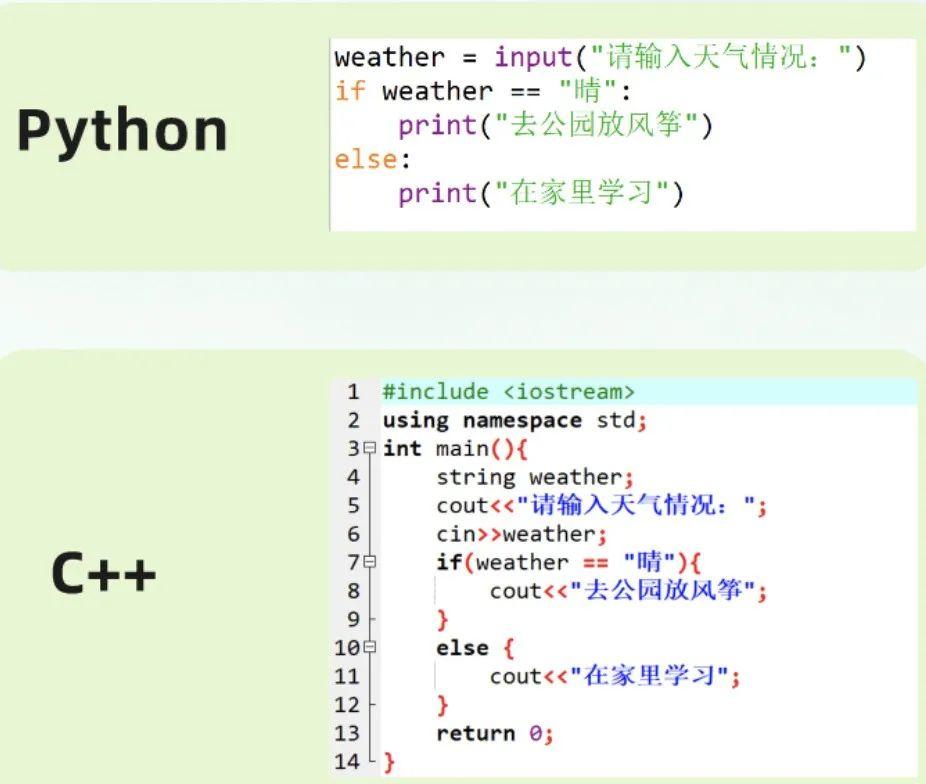The width and height of the screenshot is (926, 784).
Task: Click the 'else {' line in the C++ code
Action: (475, 648)
